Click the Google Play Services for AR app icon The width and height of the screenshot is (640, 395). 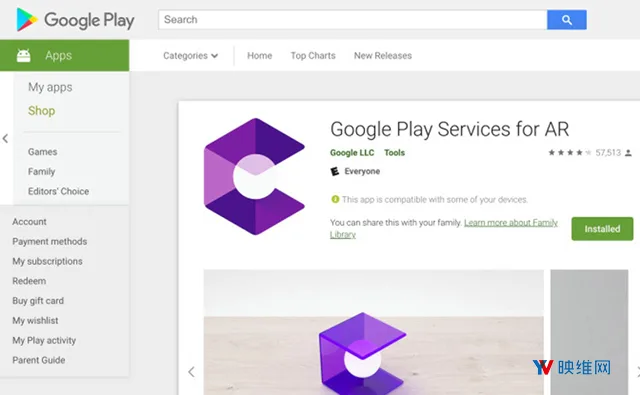(x=254, y=176)
